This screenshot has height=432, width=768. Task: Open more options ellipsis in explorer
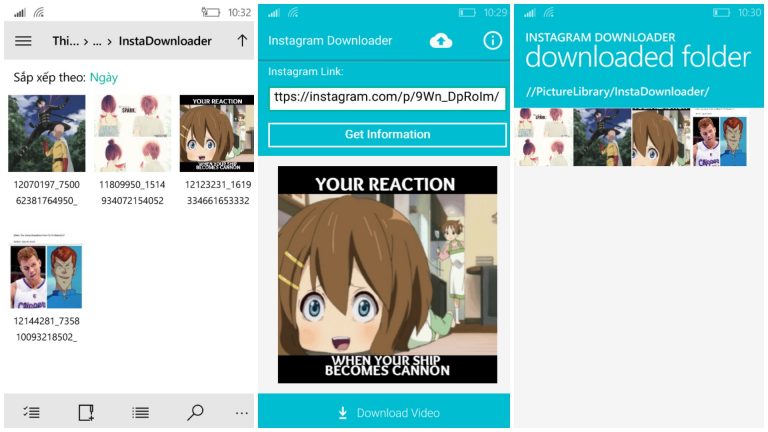click(241, 413)
